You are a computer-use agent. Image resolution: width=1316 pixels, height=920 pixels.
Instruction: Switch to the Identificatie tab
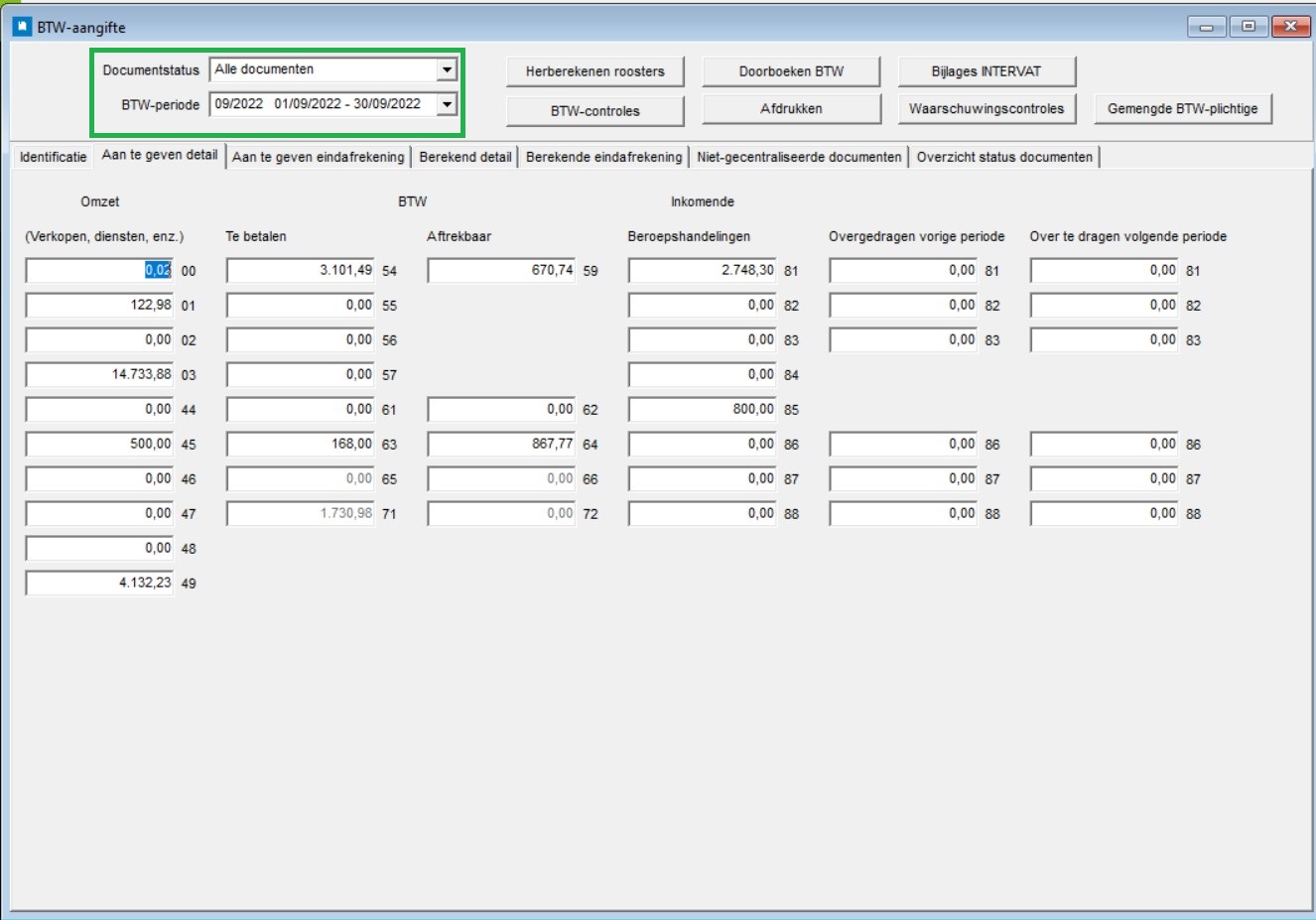54,157
